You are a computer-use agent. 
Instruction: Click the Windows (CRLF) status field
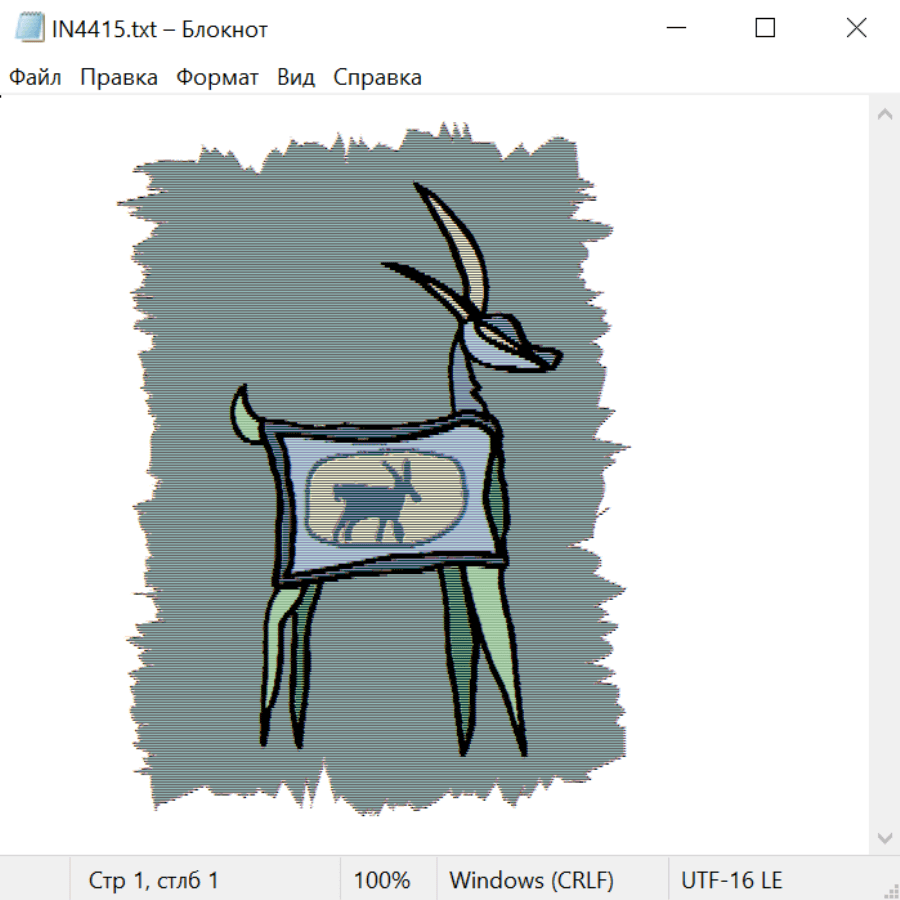click(531, 880)
